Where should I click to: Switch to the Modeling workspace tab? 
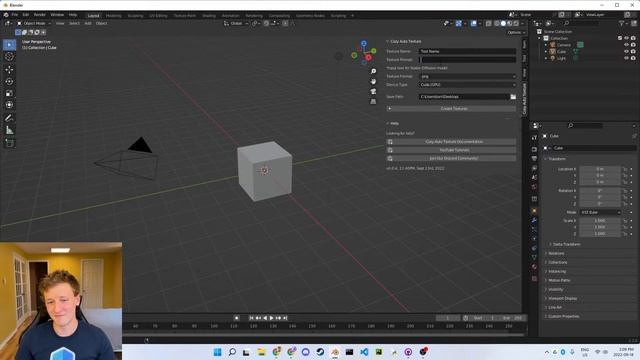(113, 16)
